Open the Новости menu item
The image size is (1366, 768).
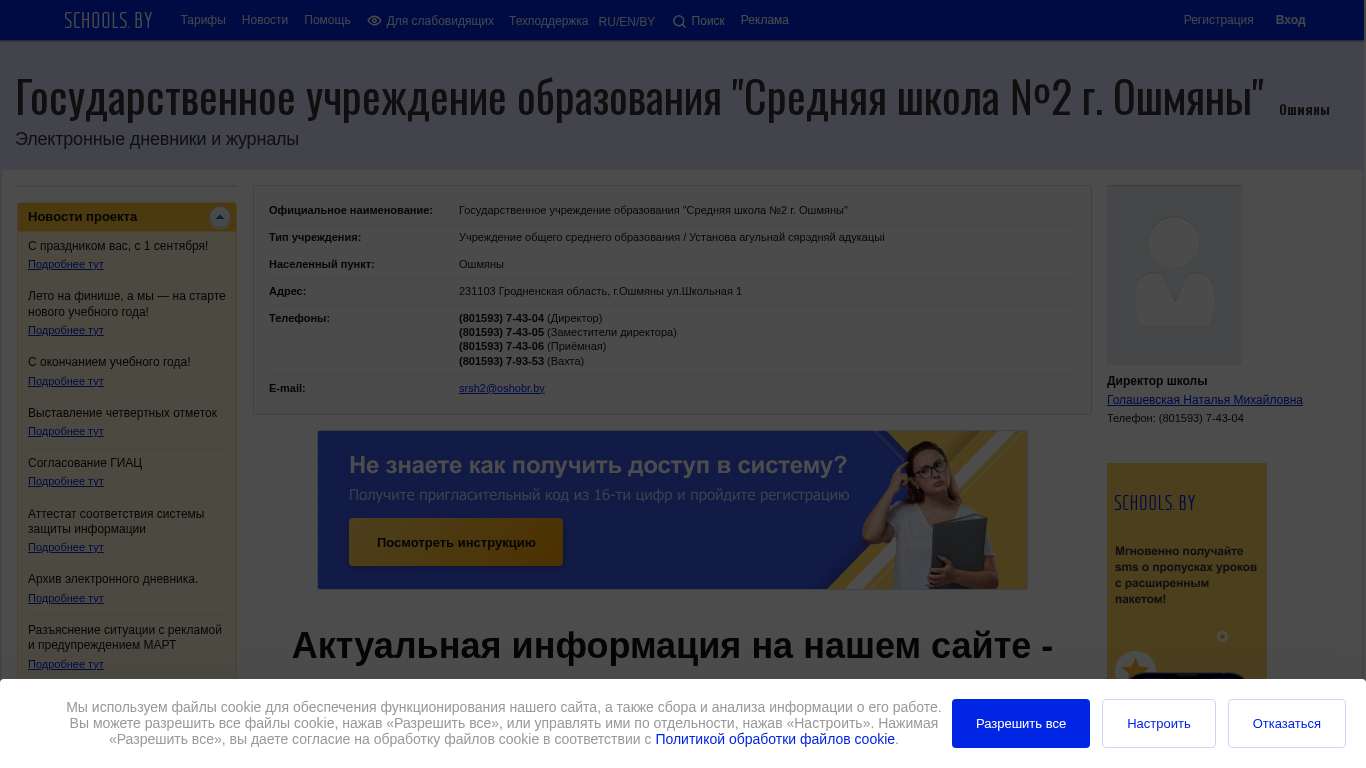(265, 20)
